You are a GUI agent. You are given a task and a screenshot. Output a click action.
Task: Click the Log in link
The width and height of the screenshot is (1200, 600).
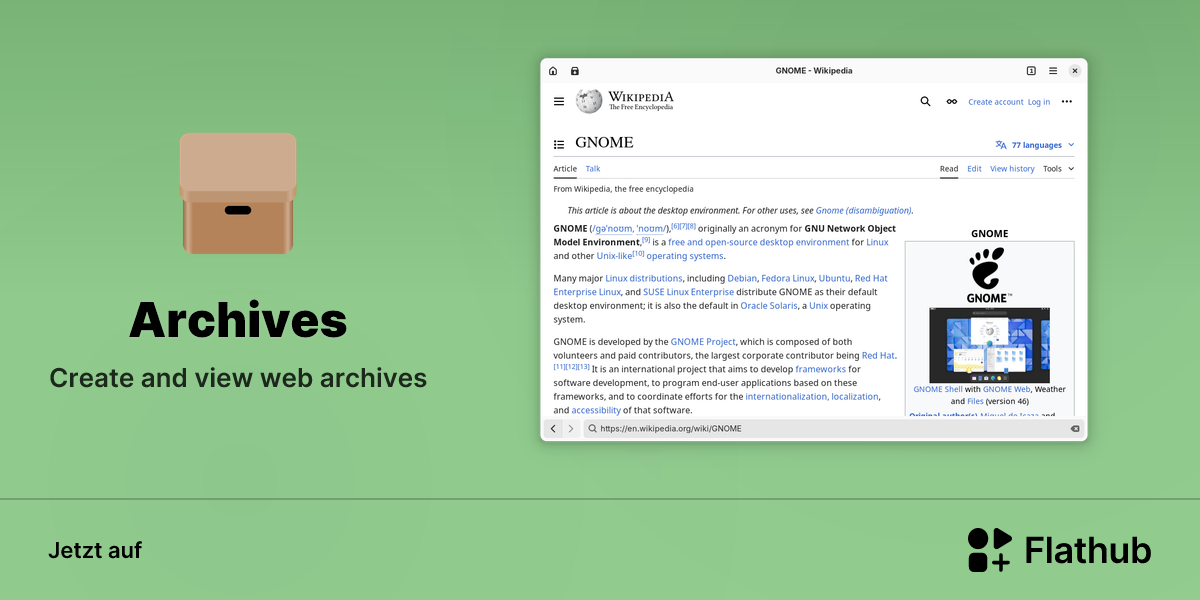click(x=1039, y=102)
